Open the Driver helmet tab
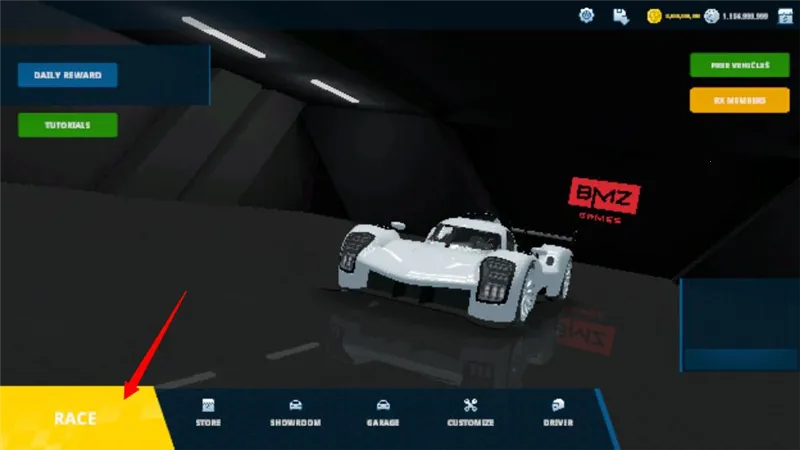800x450 pixels. (558, 413)
